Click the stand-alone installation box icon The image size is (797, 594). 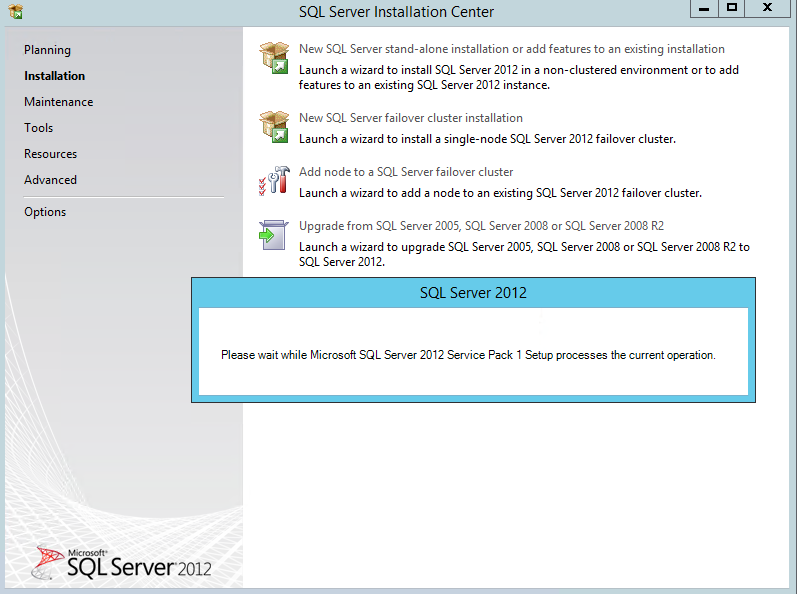coord(274,57)
